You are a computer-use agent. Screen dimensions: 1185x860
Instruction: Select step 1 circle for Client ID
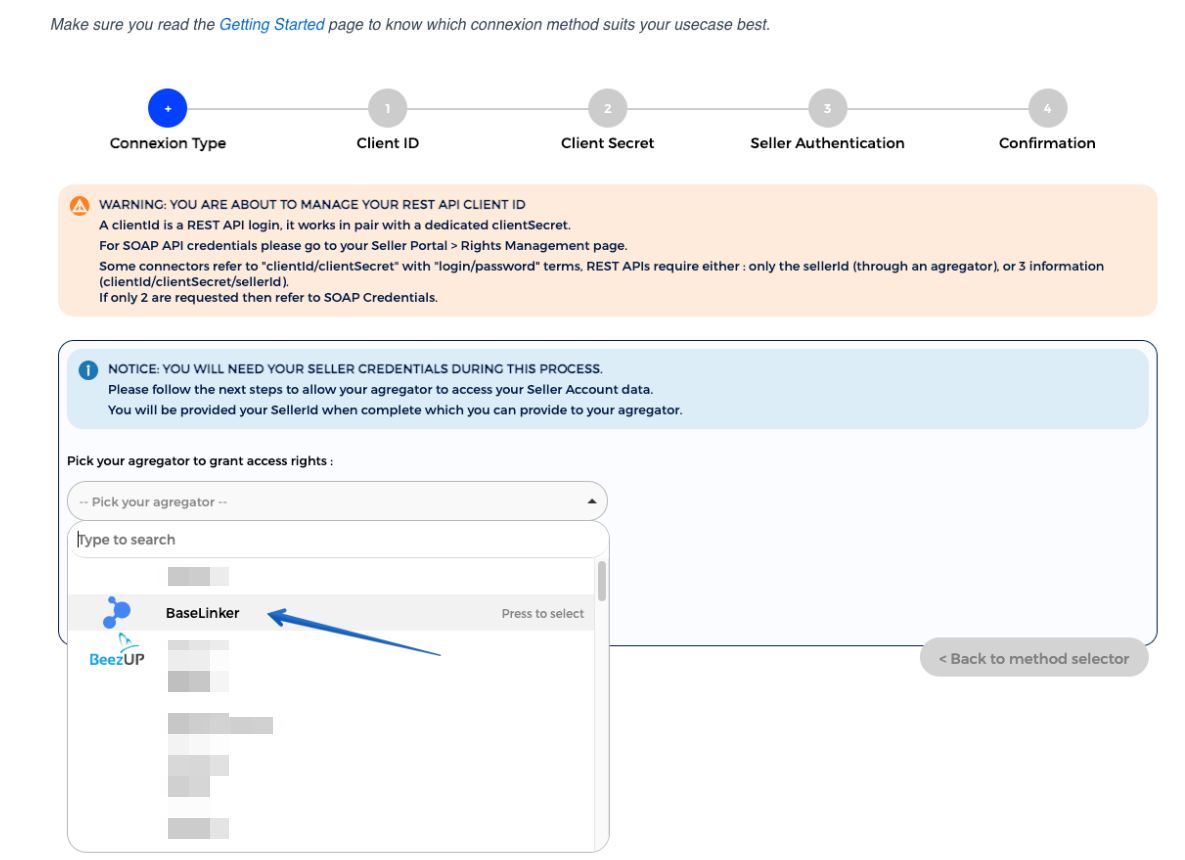(388, 108)
